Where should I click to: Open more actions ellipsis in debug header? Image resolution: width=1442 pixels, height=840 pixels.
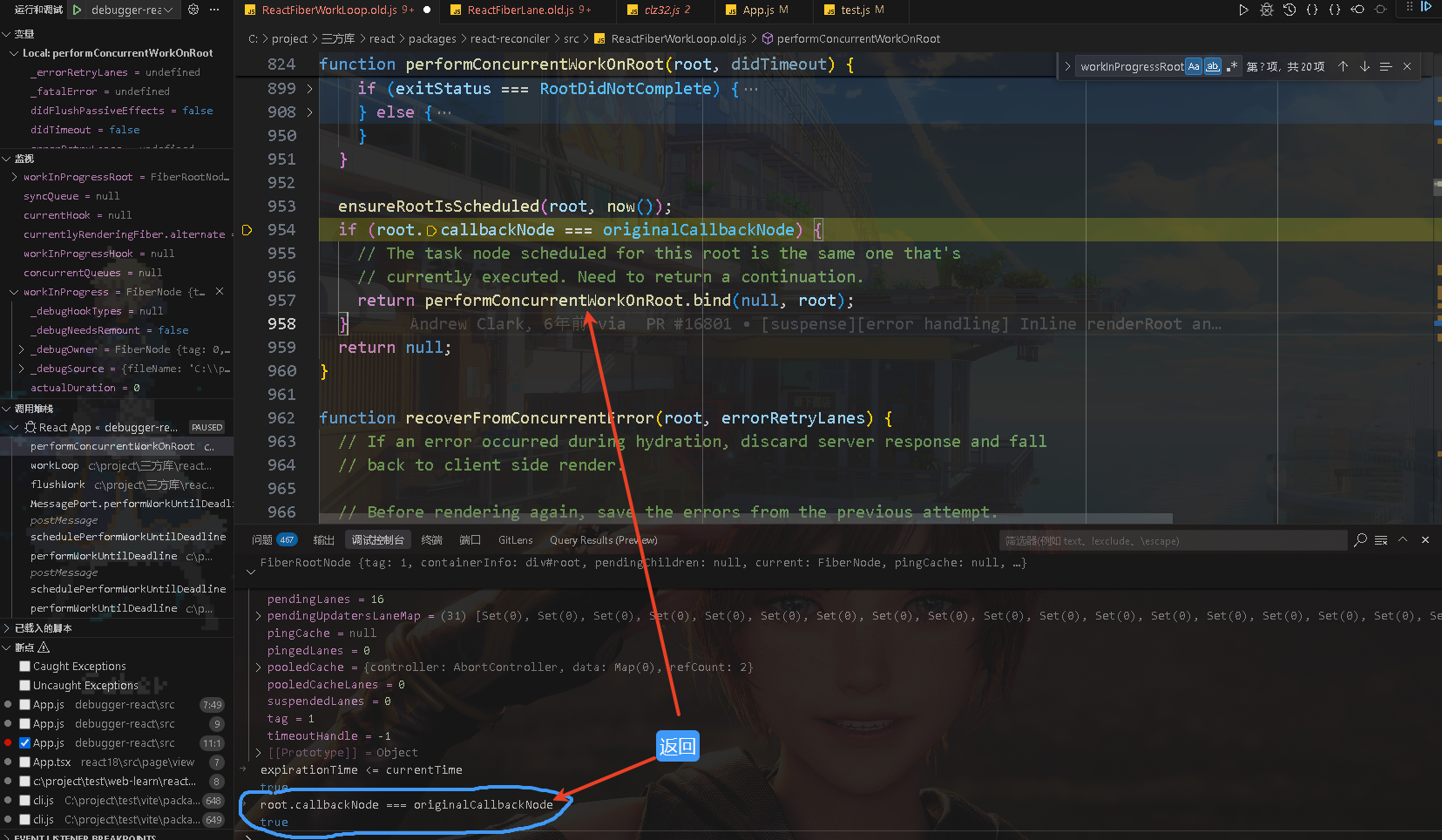[214, 10]
